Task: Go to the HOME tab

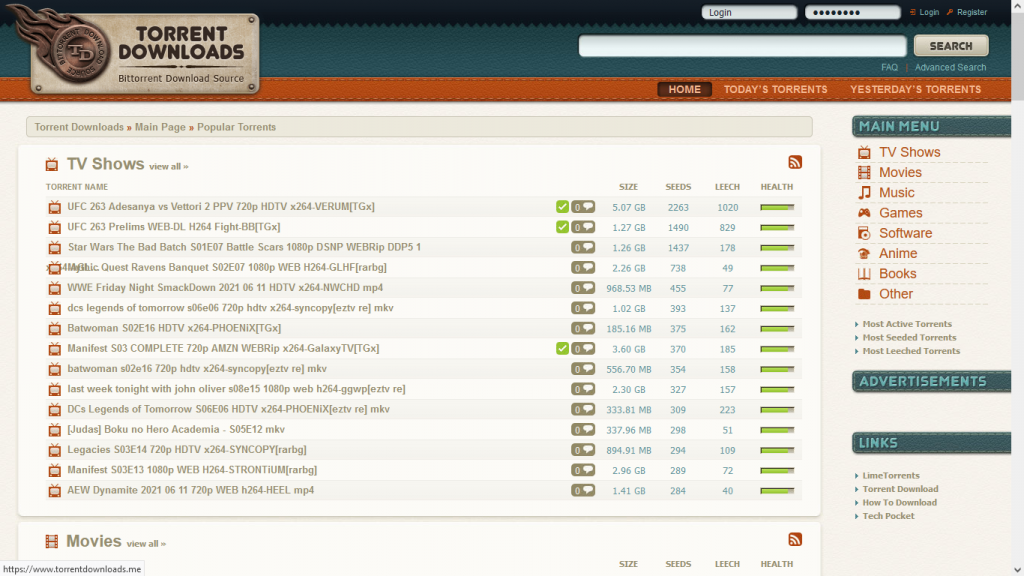Action: (x=684, y=89)
